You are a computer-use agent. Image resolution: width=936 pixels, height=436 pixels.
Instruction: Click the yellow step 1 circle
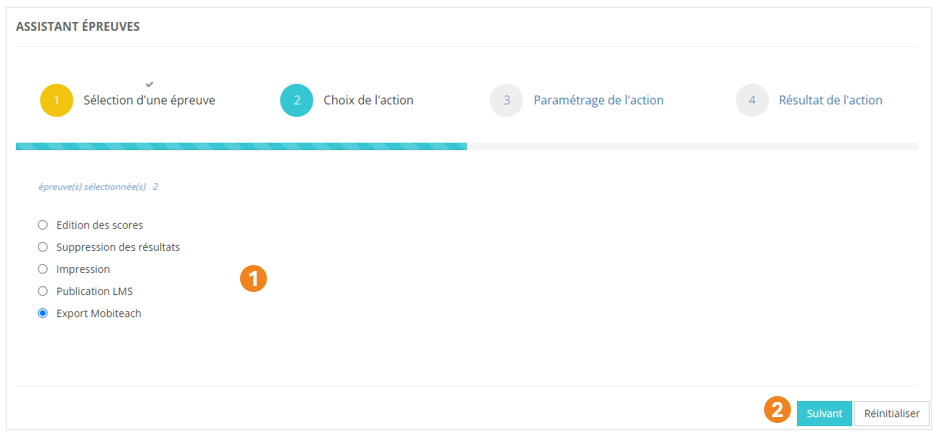(57, 101)
